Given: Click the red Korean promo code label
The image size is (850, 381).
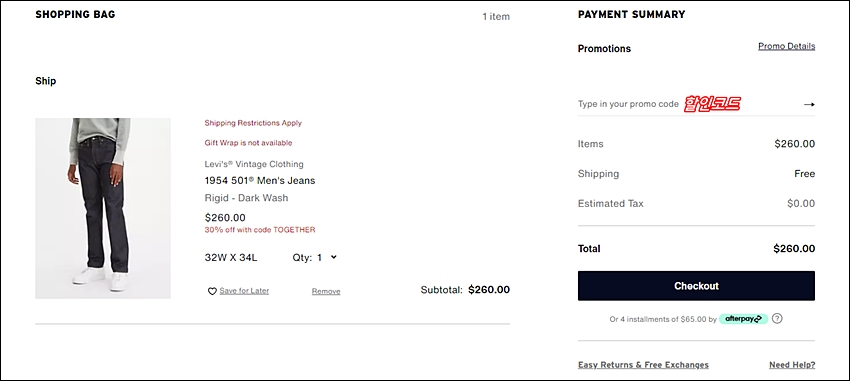Looking at the screenshot, I should tap(712, 104).
